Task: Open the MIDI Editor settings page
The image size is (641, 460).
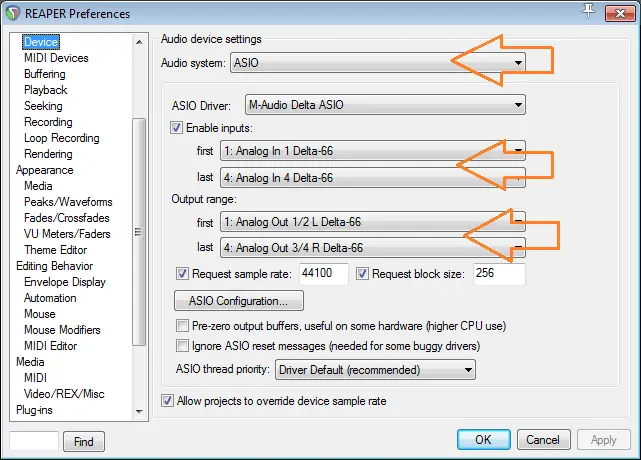Action: pyautogui.click(x=50, y=346)
